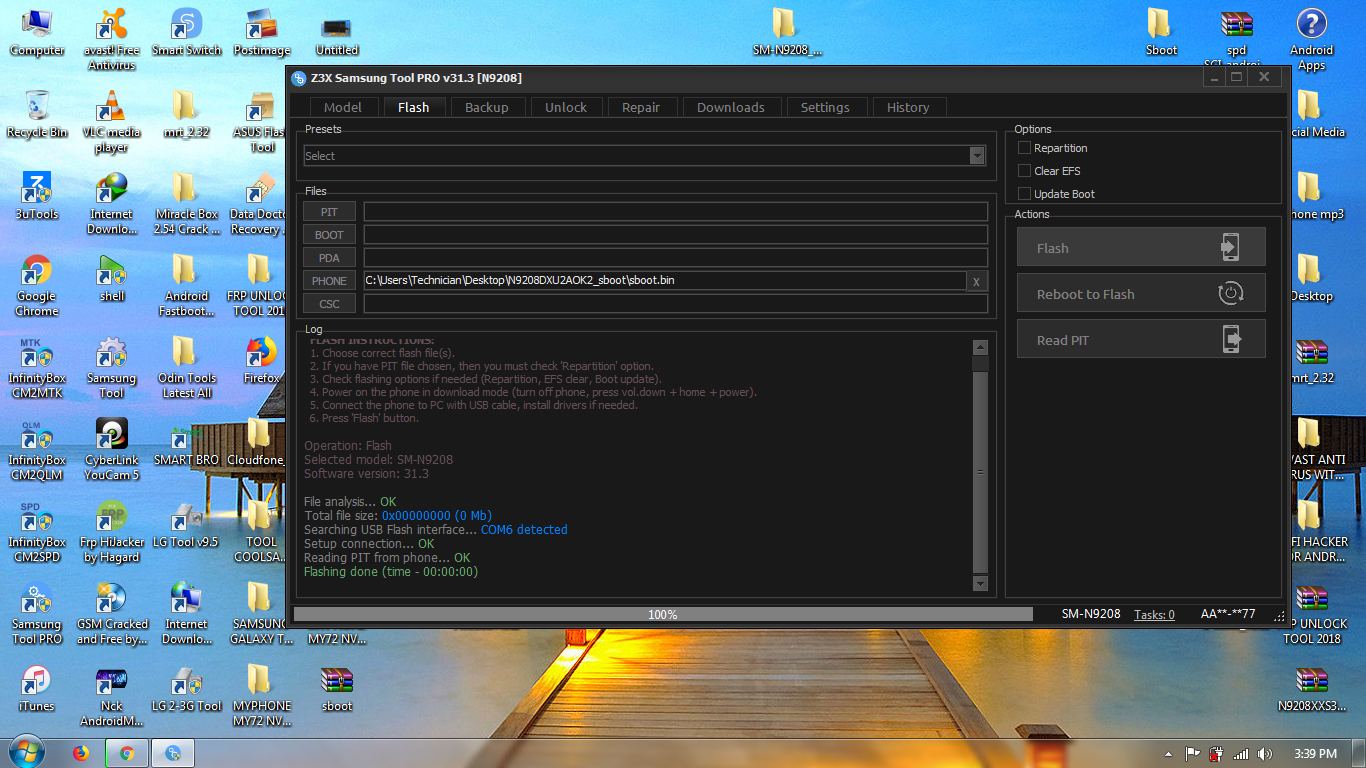Go to the Unlock tab
Viewport: 1366px width, 768px height.
point(566,107)
